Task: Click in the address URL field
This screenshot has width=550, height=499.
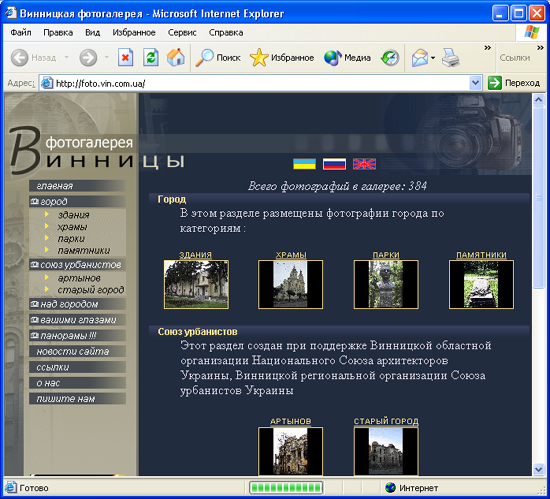Action: (x=261, y=83)
